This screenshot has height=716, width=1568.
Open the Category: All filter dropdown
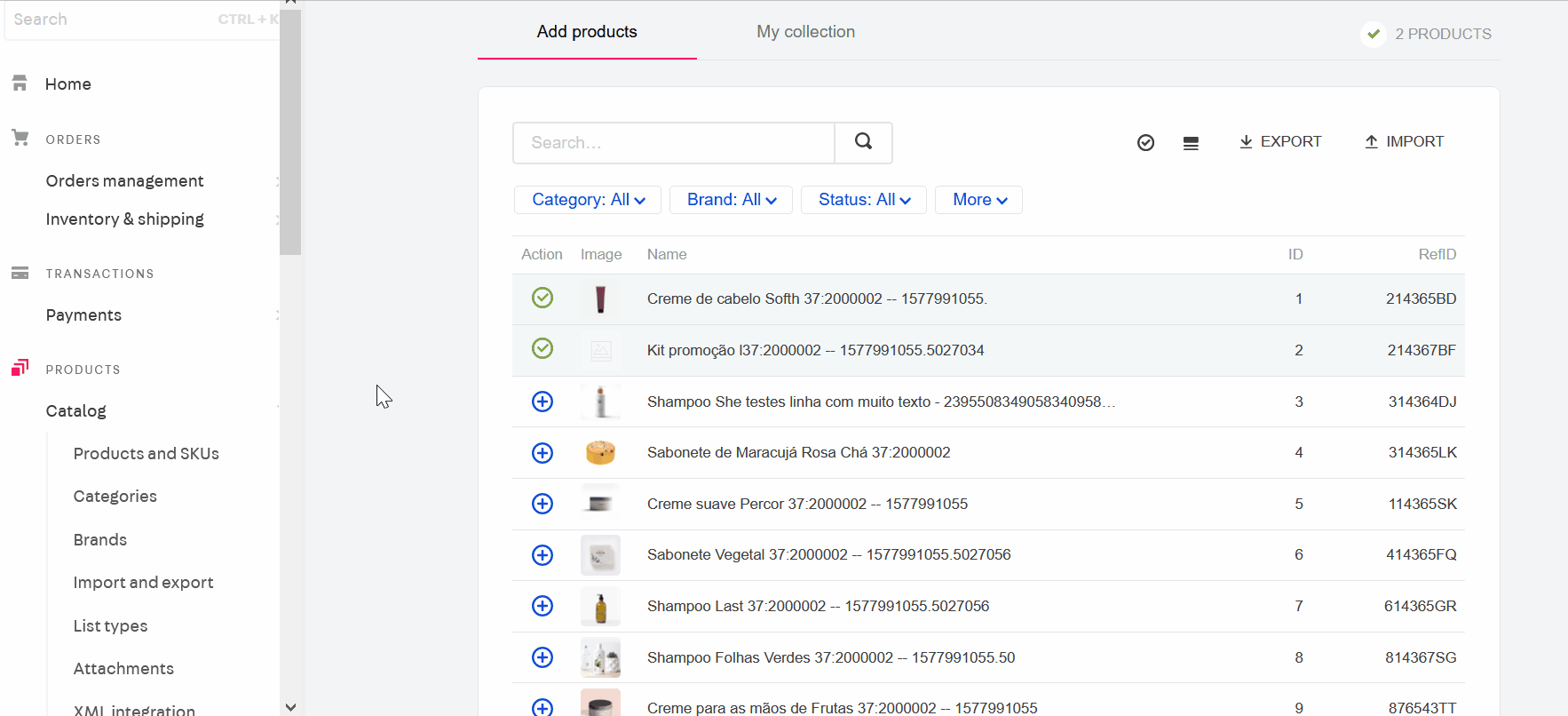point(588,200)
